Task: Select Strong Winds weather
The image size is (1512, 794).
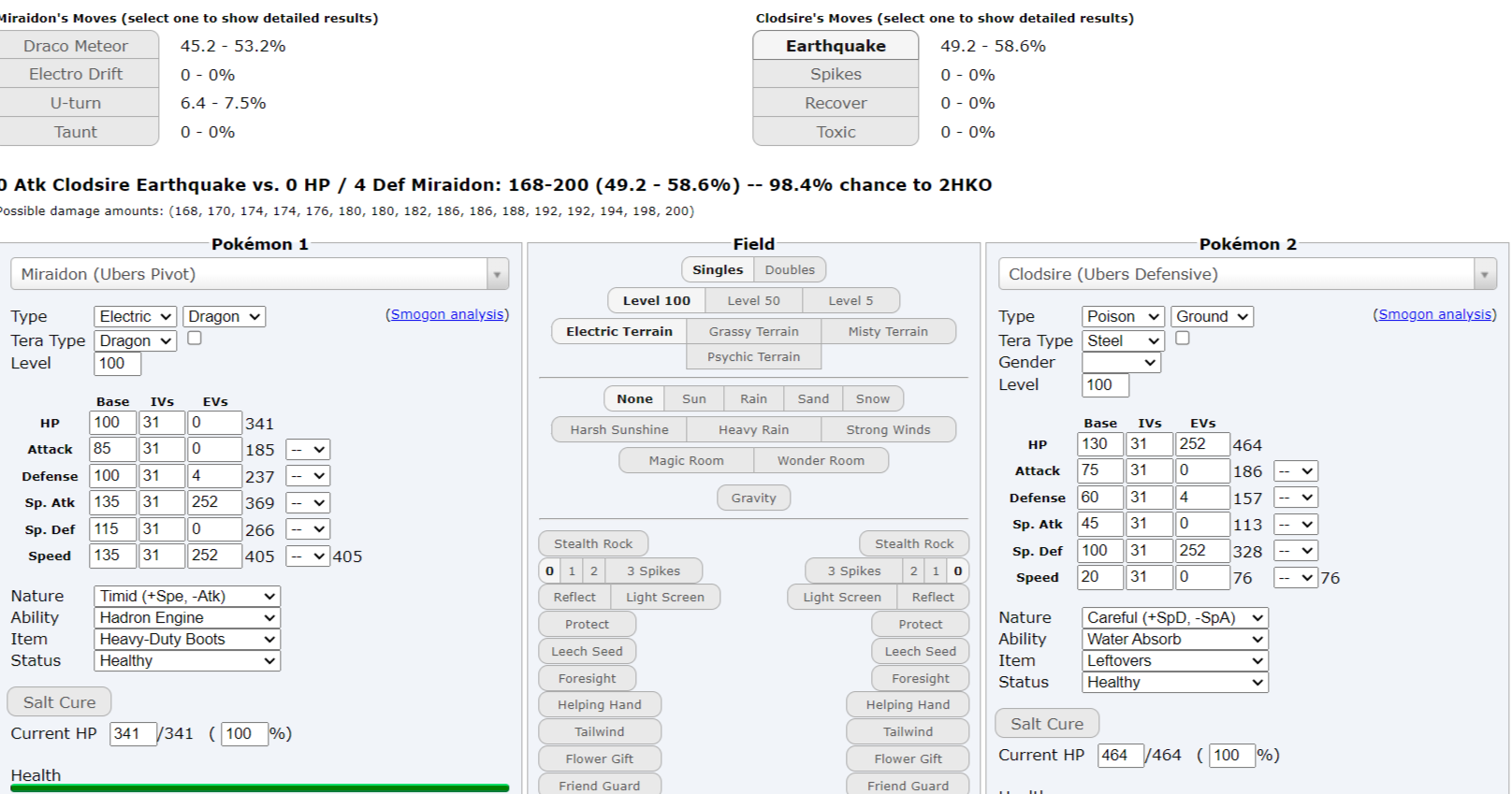Action: (889, 429)
